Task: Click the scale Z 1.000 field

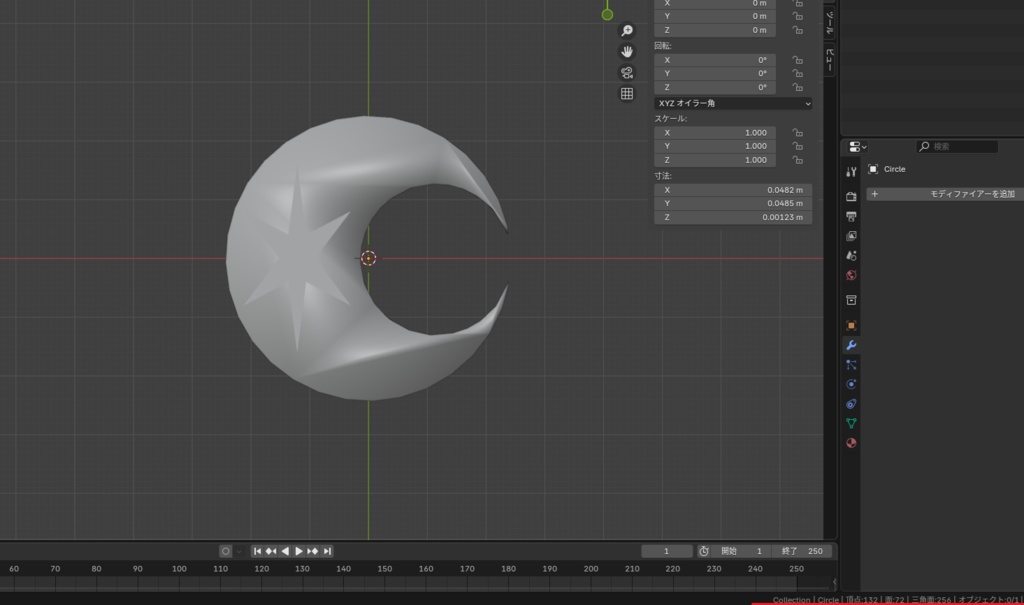Action: click(715, 160)
